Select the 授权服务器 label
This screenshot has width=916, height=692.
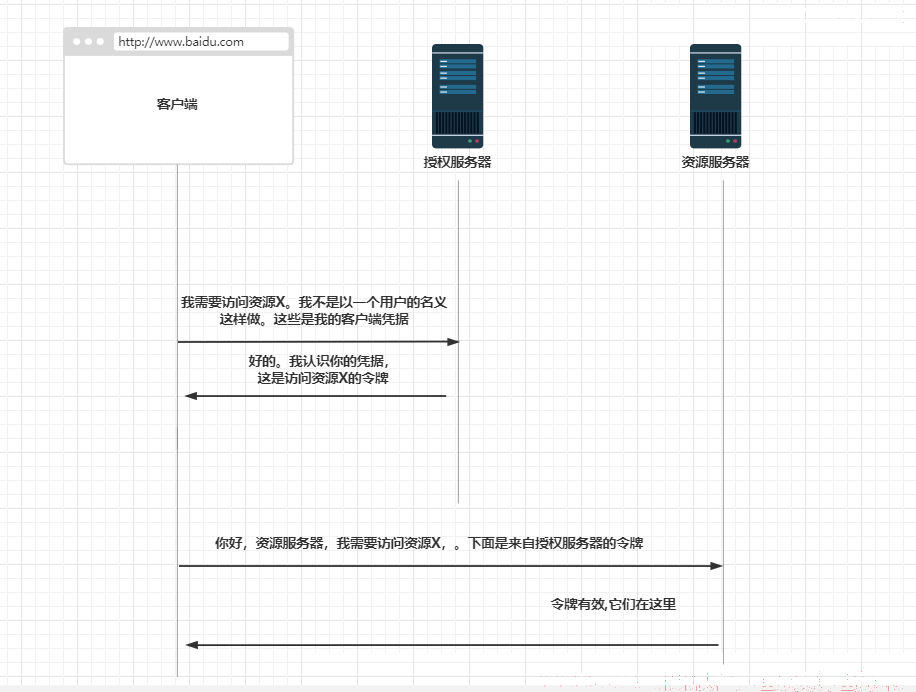point(457,162)
